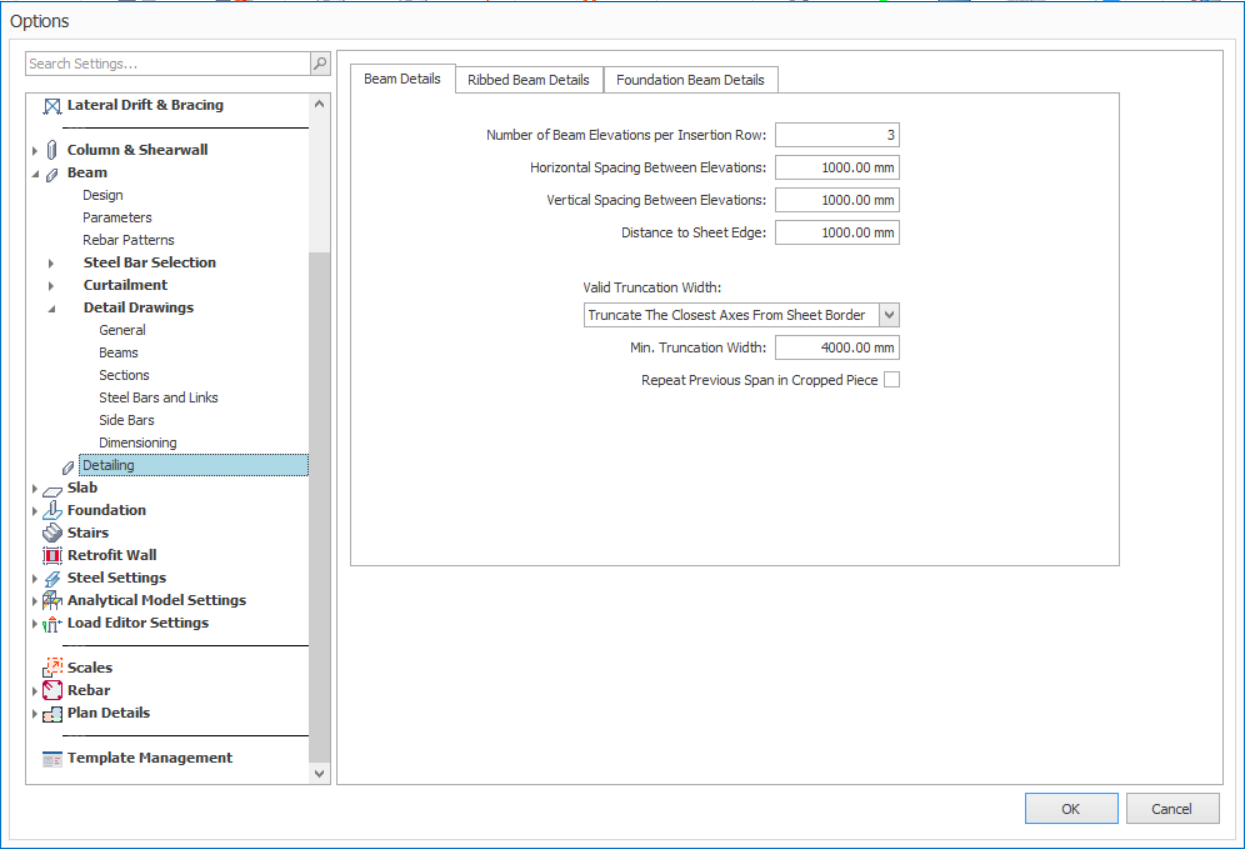Click the Stairs icon in the tree
The width and height of the screenshot is (1245, 849).
click(x=53, y=533)
